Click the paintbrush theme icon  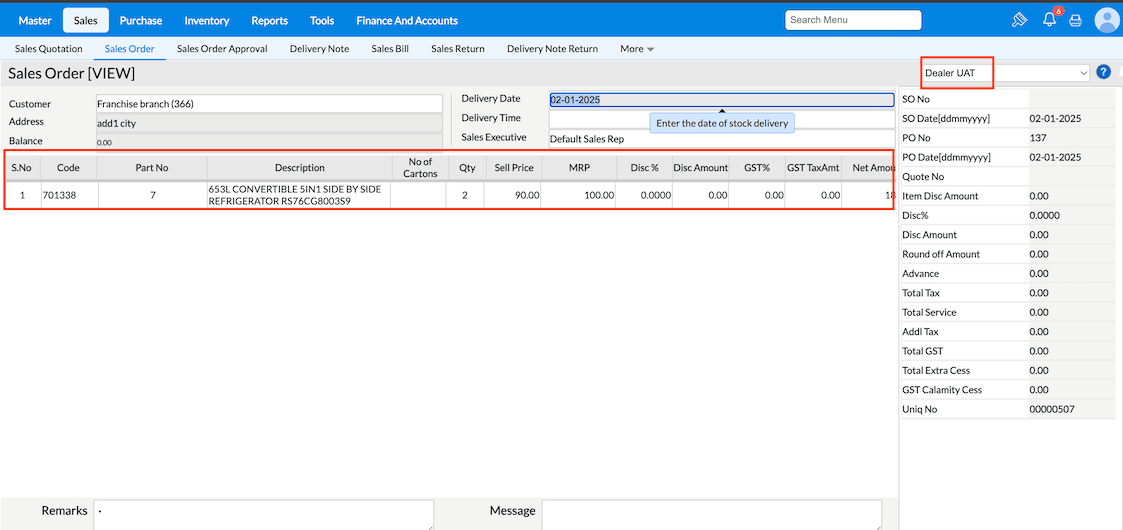pyautogui.click(x=1019, y=20)
